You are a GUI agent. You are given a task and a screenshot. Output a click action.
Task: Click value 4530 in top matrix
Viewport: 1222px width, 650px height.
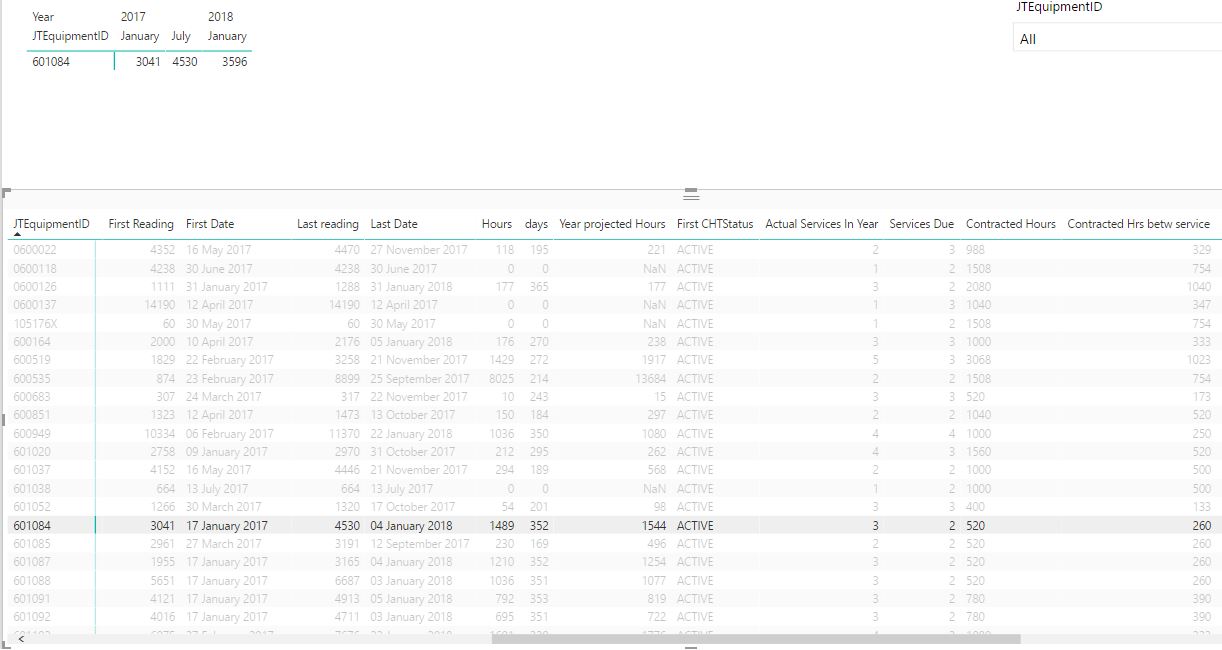[185, 62]
